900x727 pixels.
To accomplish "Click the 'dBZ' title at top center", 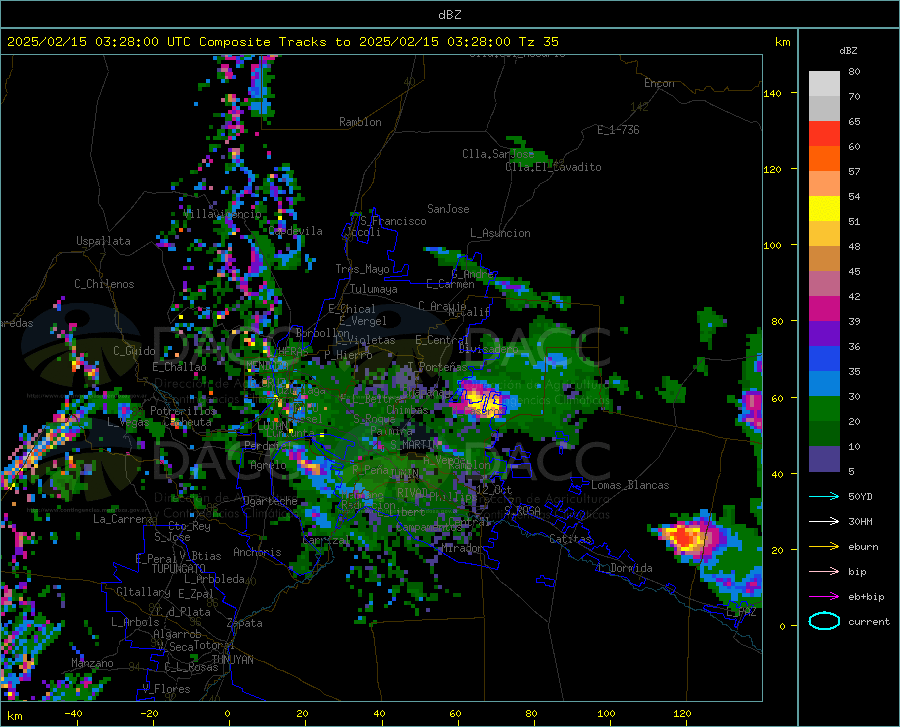I will tap(449, 15).
